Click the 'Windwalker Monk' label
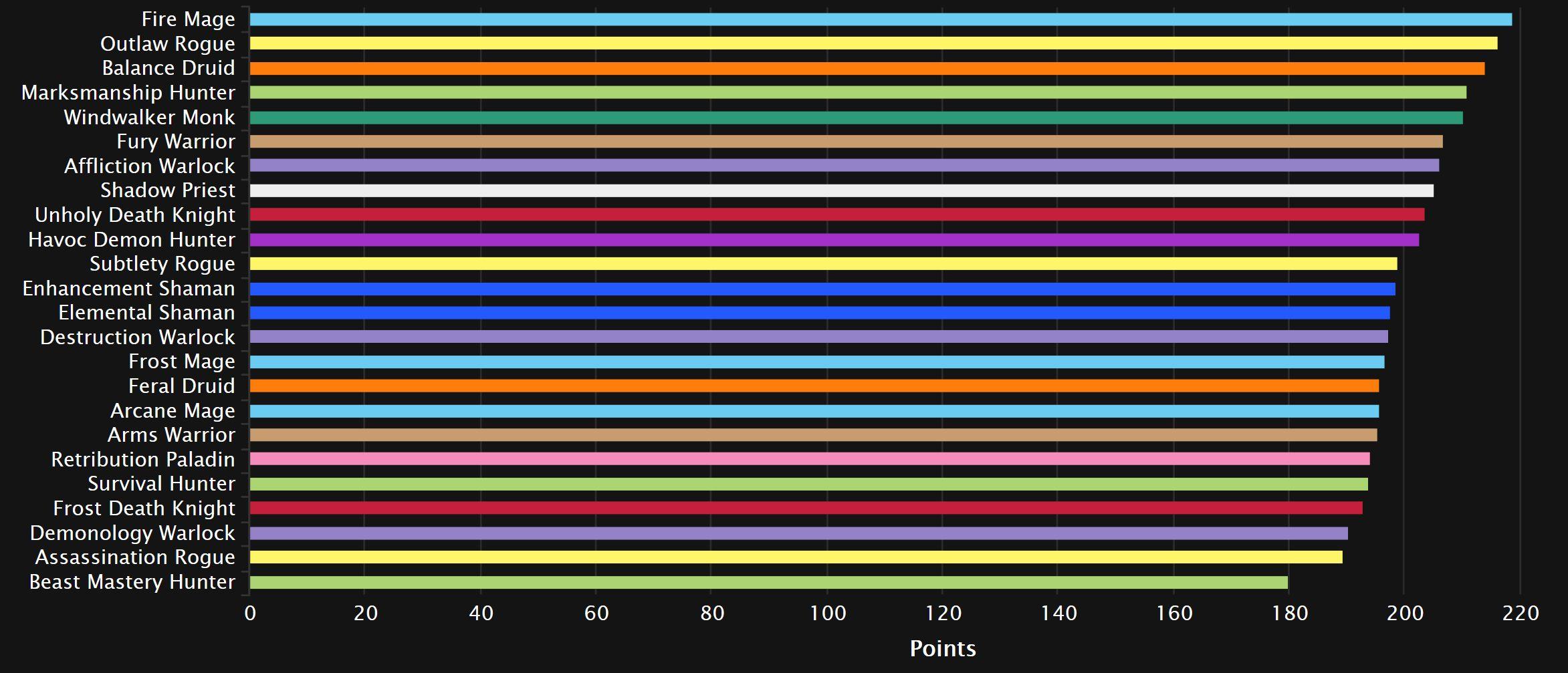This screenshot has width=1568, height=673. tap(150, 118)
